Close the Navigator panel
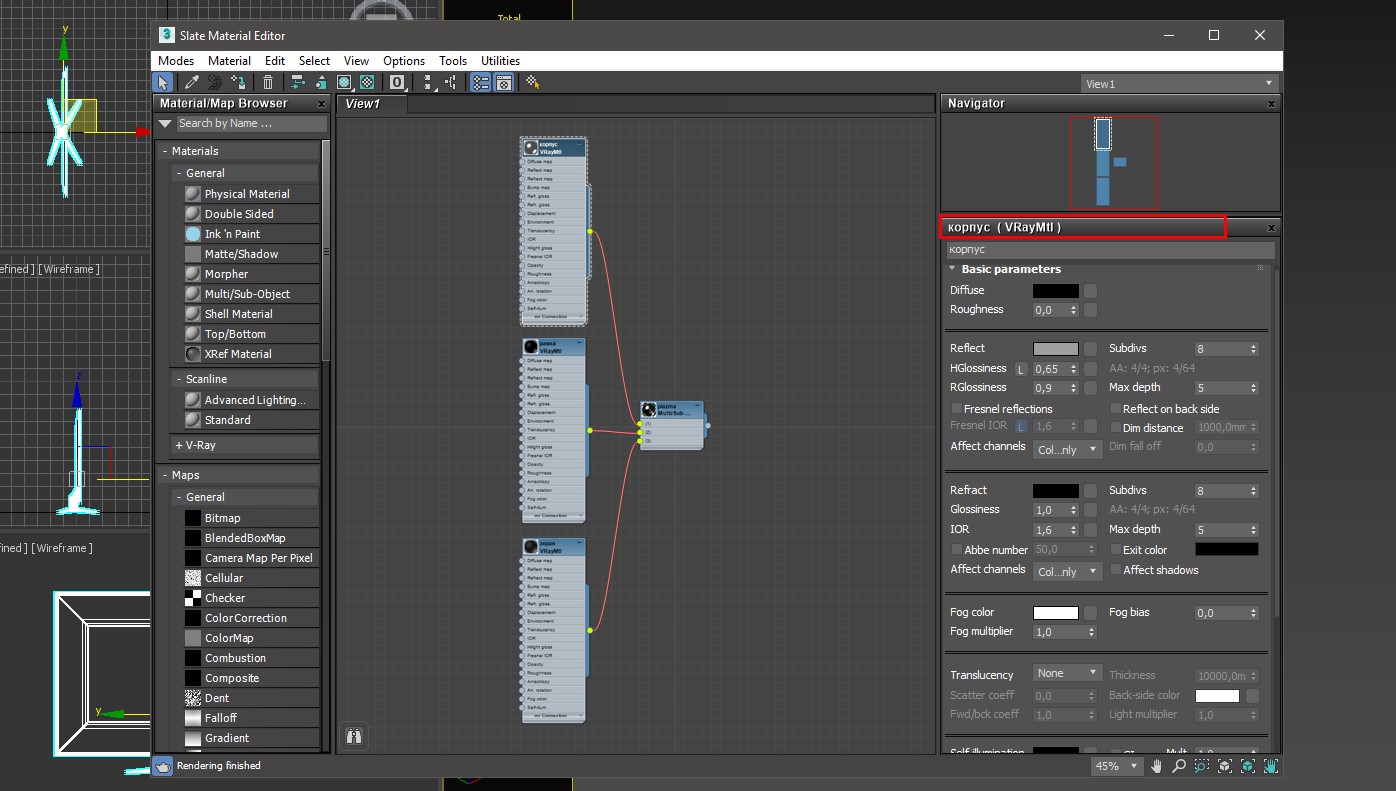This screenshot has width=1396, height=791. pyautogui.click(x=1271, y=104)
